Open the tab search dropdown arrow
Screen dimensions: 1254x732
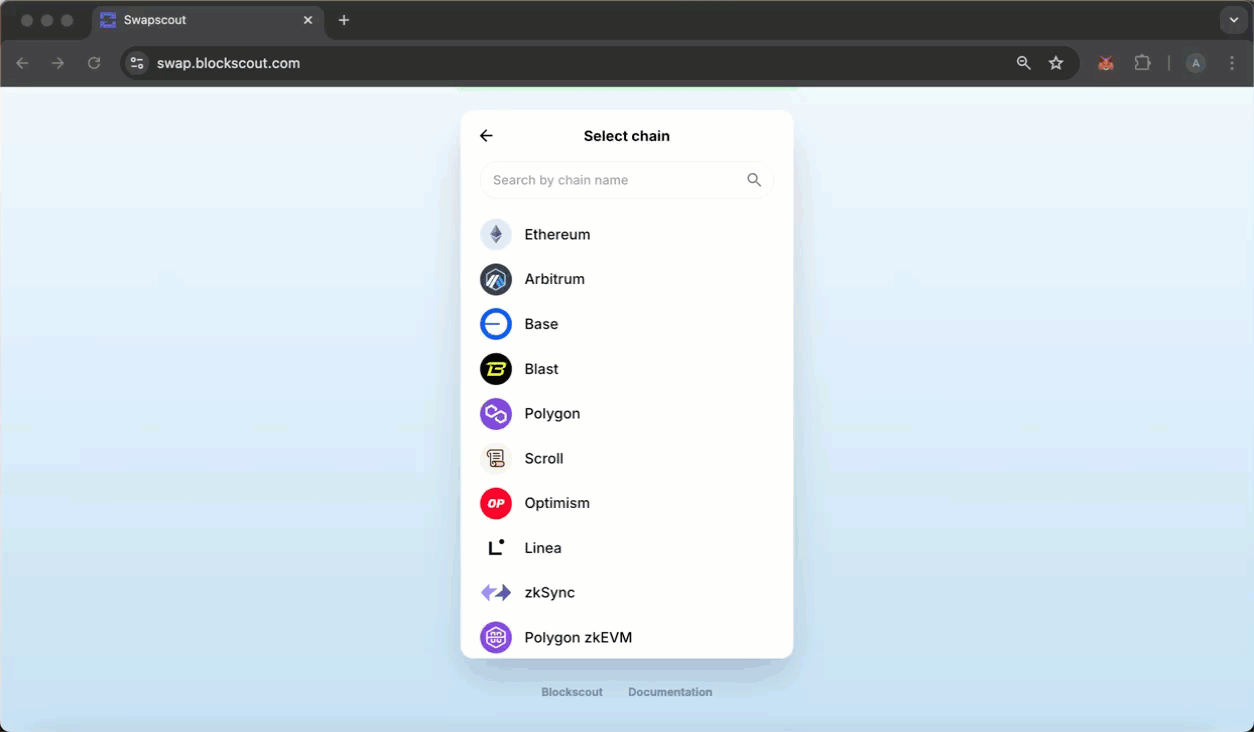1233,20
